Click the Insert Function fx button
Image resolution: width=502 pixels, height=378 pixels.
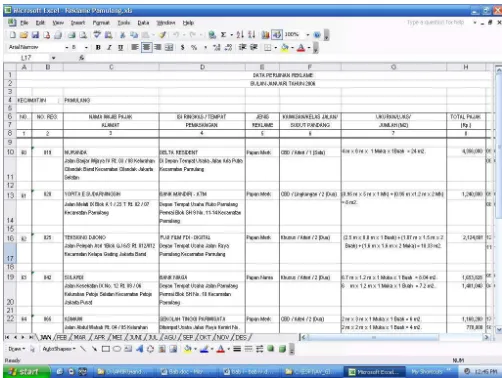click(x=82, y=58)
